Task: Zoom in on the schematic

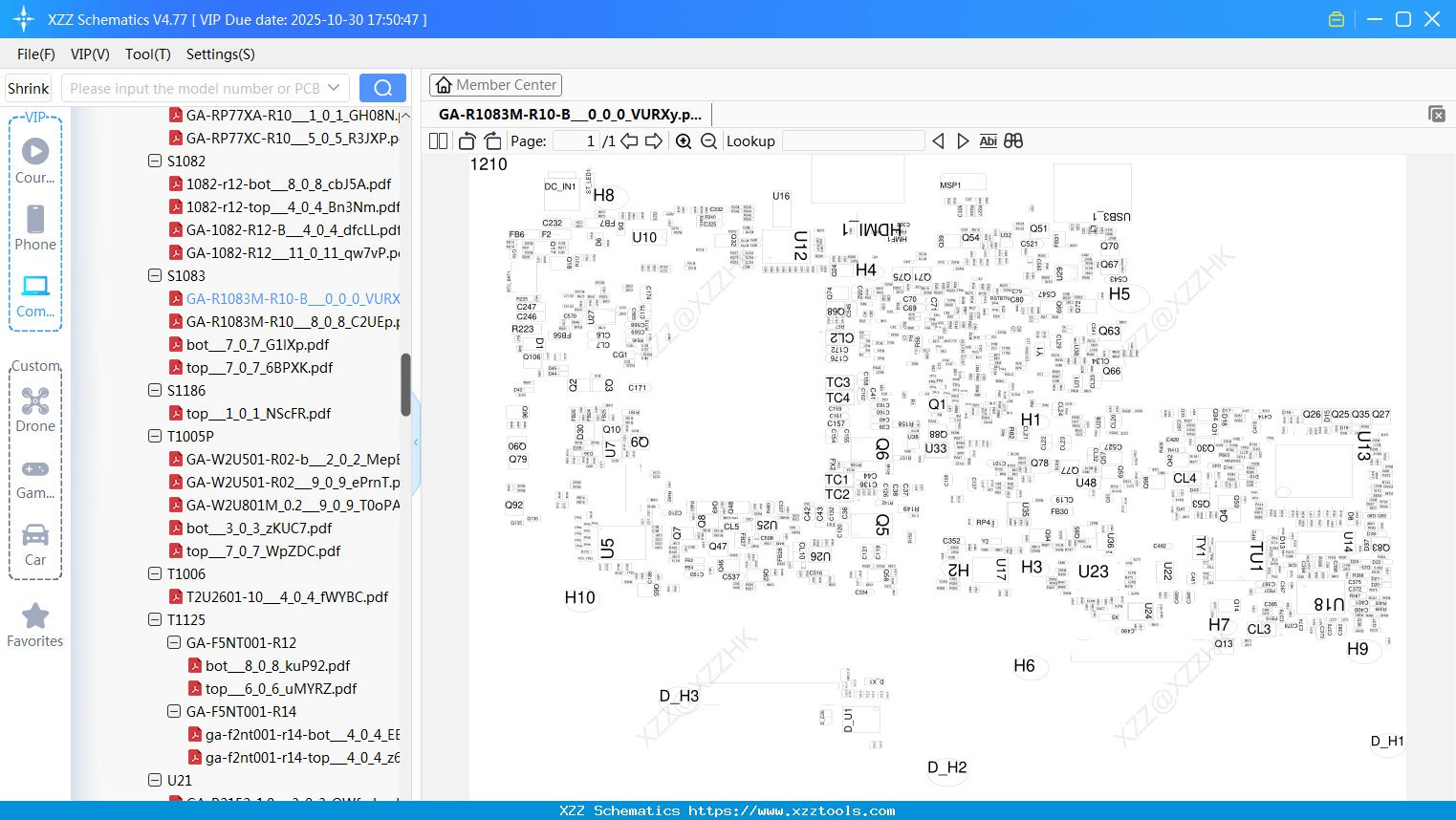Action: [684, 141]
